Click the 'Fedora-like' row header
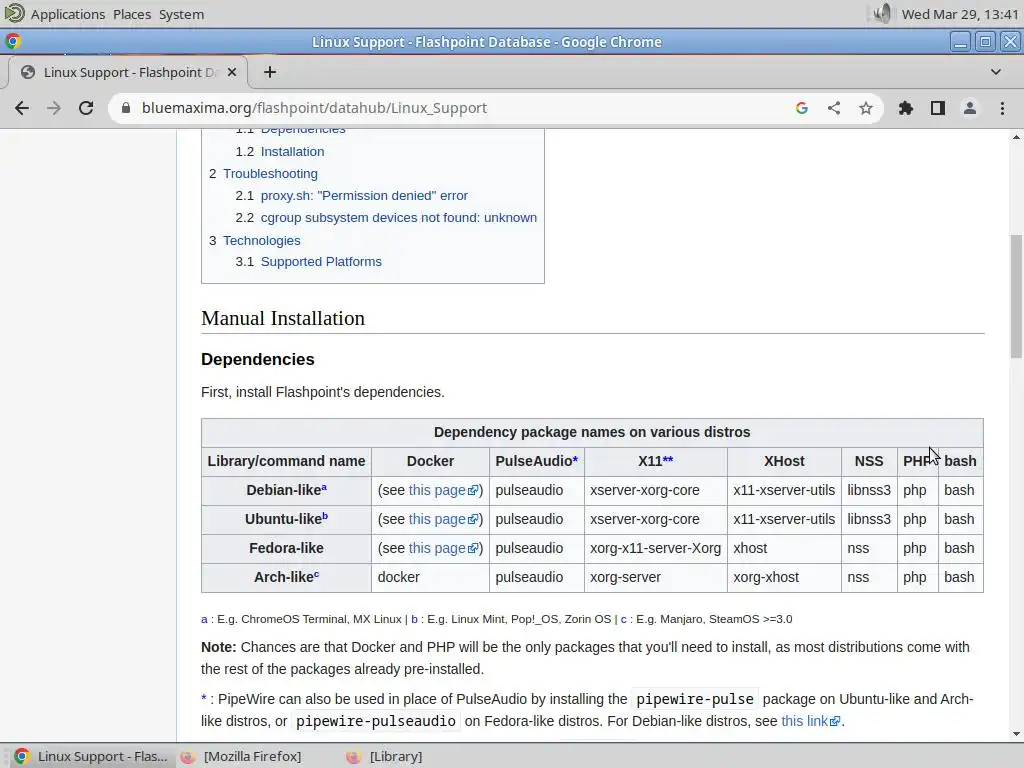The image size is (1024, 768). point(286,548)
